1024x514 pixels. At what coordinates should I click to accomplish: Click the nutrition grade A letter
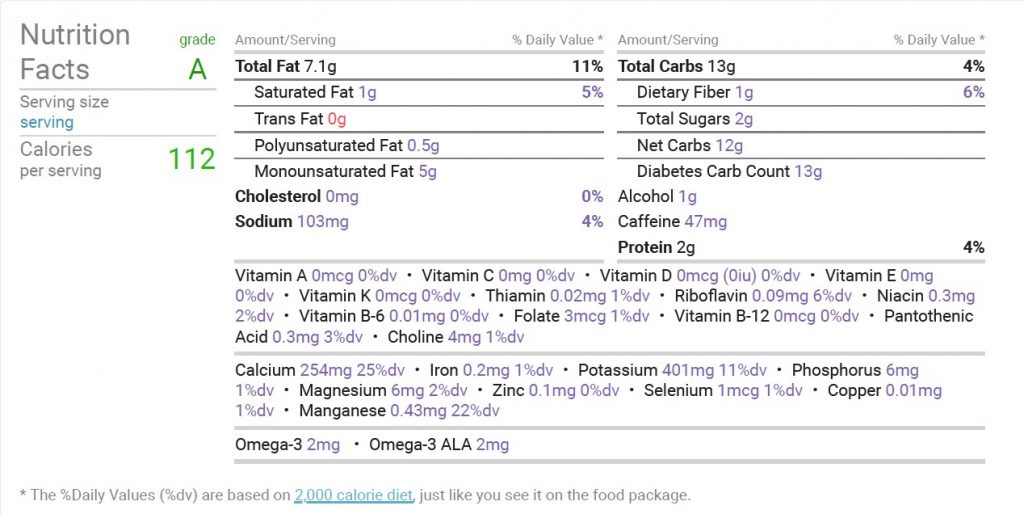[x=197, y=69]
